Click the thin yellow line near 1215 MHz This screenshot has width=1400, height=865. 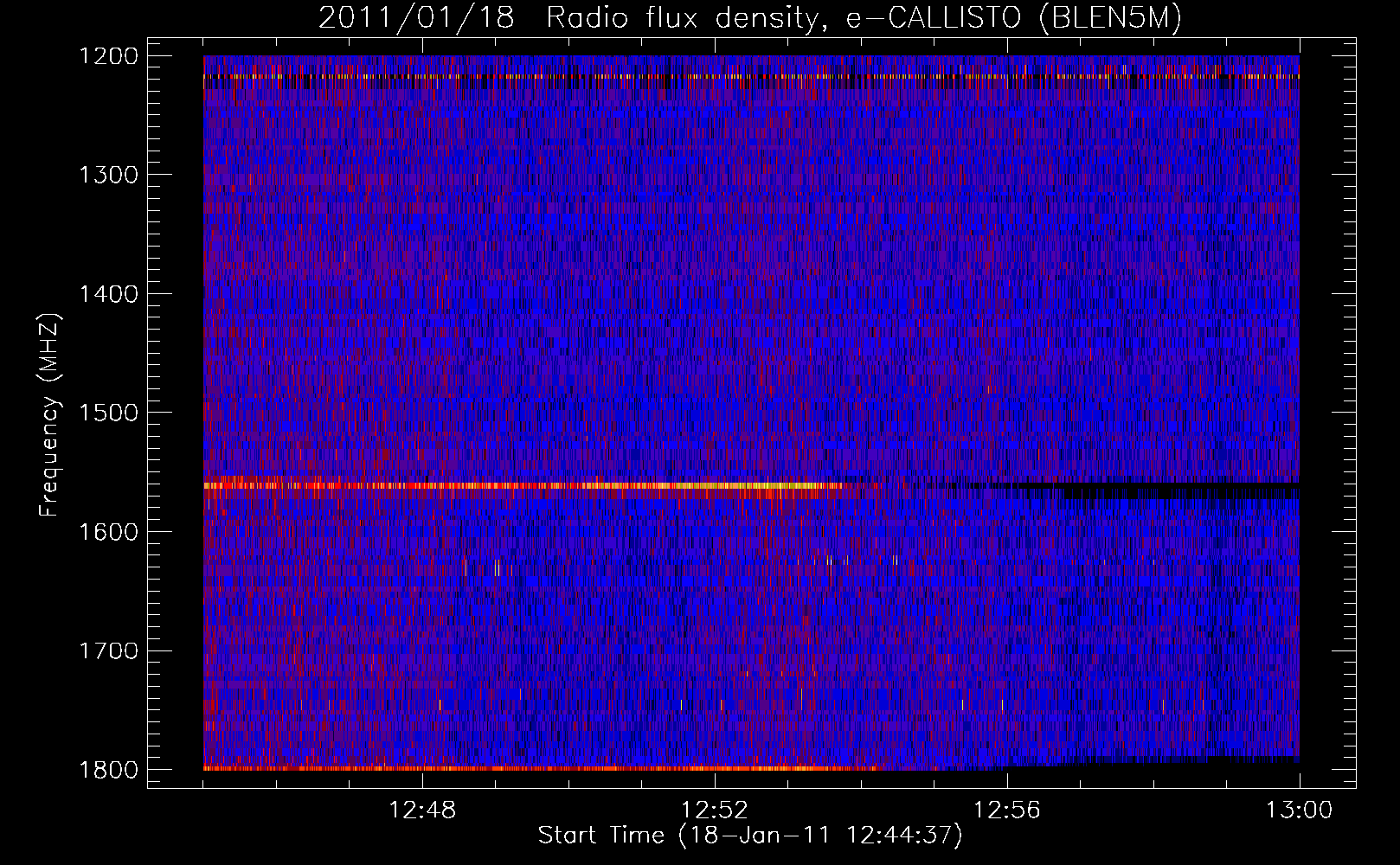751,76
